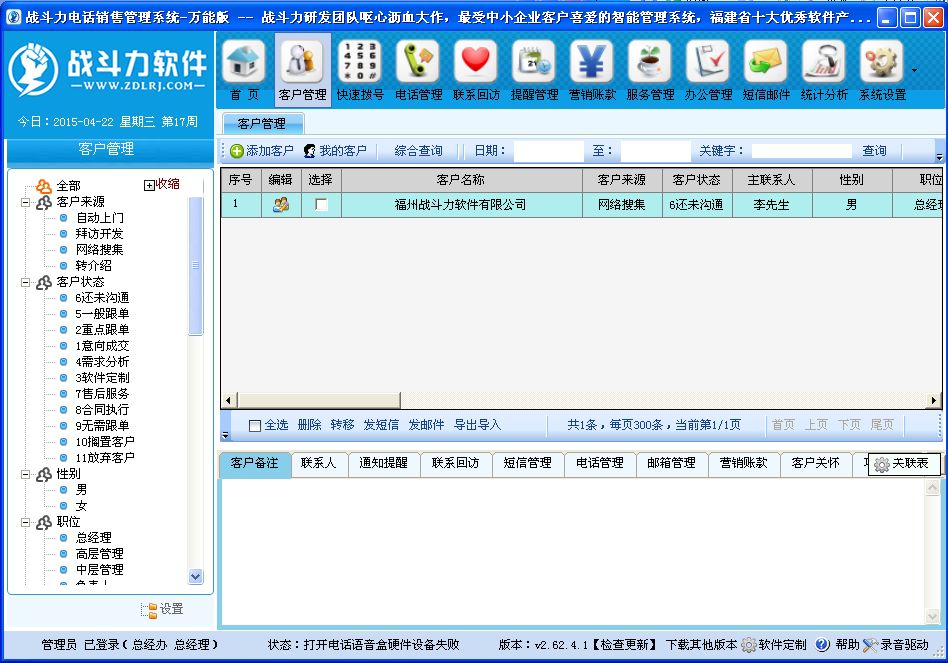Click the 全部 customers tree icon
This screenshot has height=663, width=948.
[x=44, y=186]
